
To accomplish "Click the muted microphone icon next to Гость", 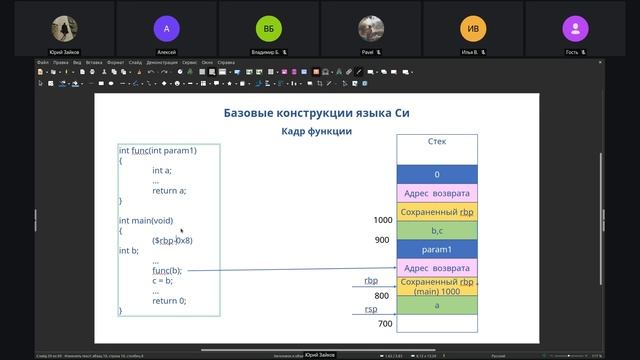I will (x=584, y=52).
